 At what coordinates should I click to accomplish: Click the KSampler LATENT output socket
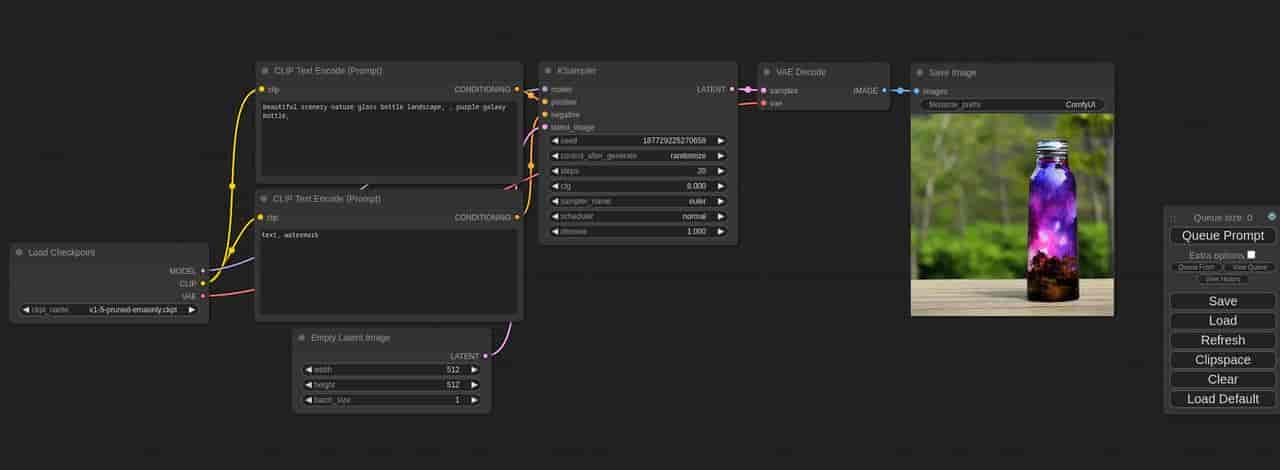(732, 89)
